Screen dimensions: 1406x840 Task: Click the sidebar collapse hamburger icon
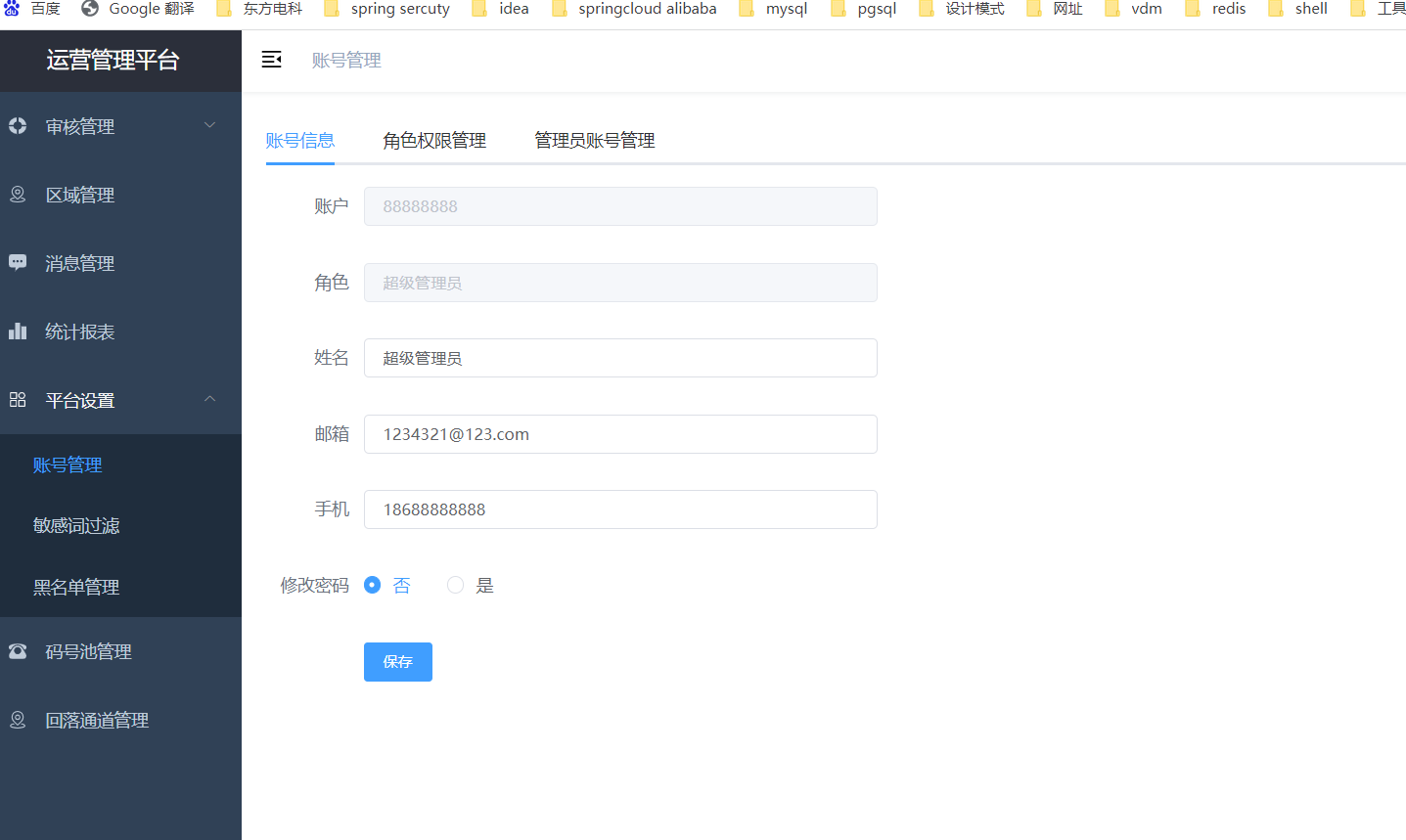[271, 60]
